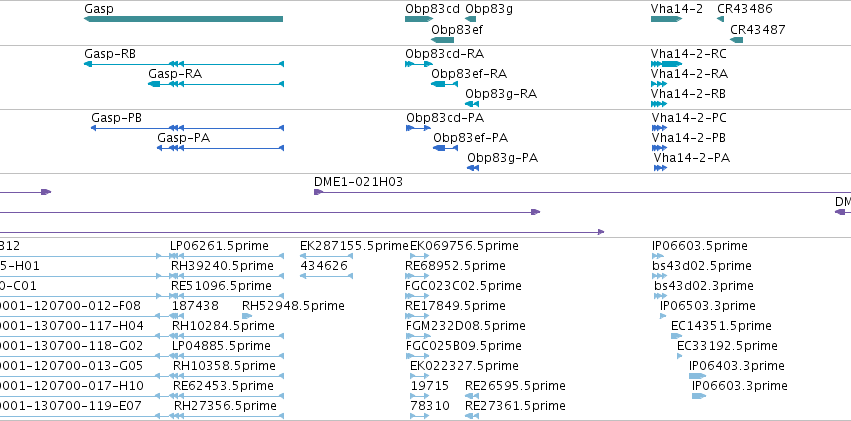Click the Obp83g-PA protein glyph

click(x=473, y=168)
